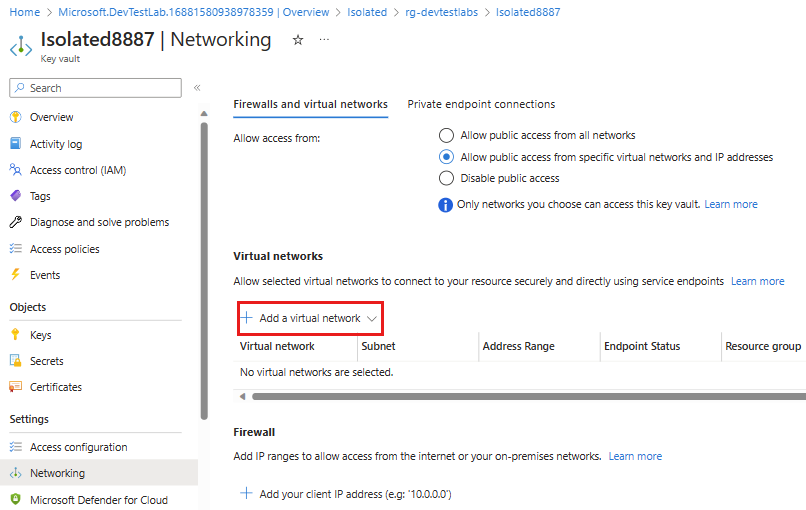Open the rg-devtestlabs breadcrumb link
The width and height of the screenshot is (806, 510).
(442, 12)
